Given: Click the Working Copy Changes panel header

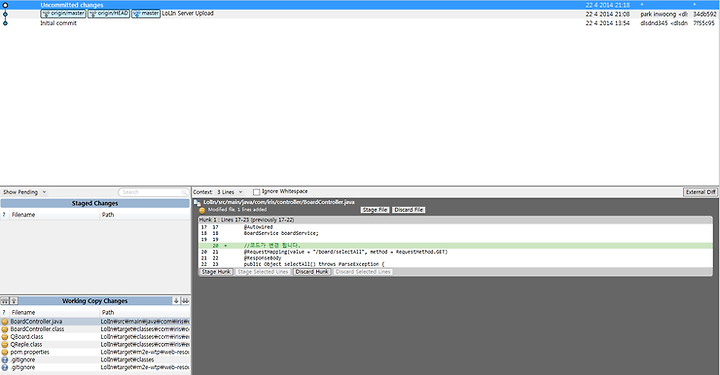Looking at the screenshot, I should pos(95,301).
